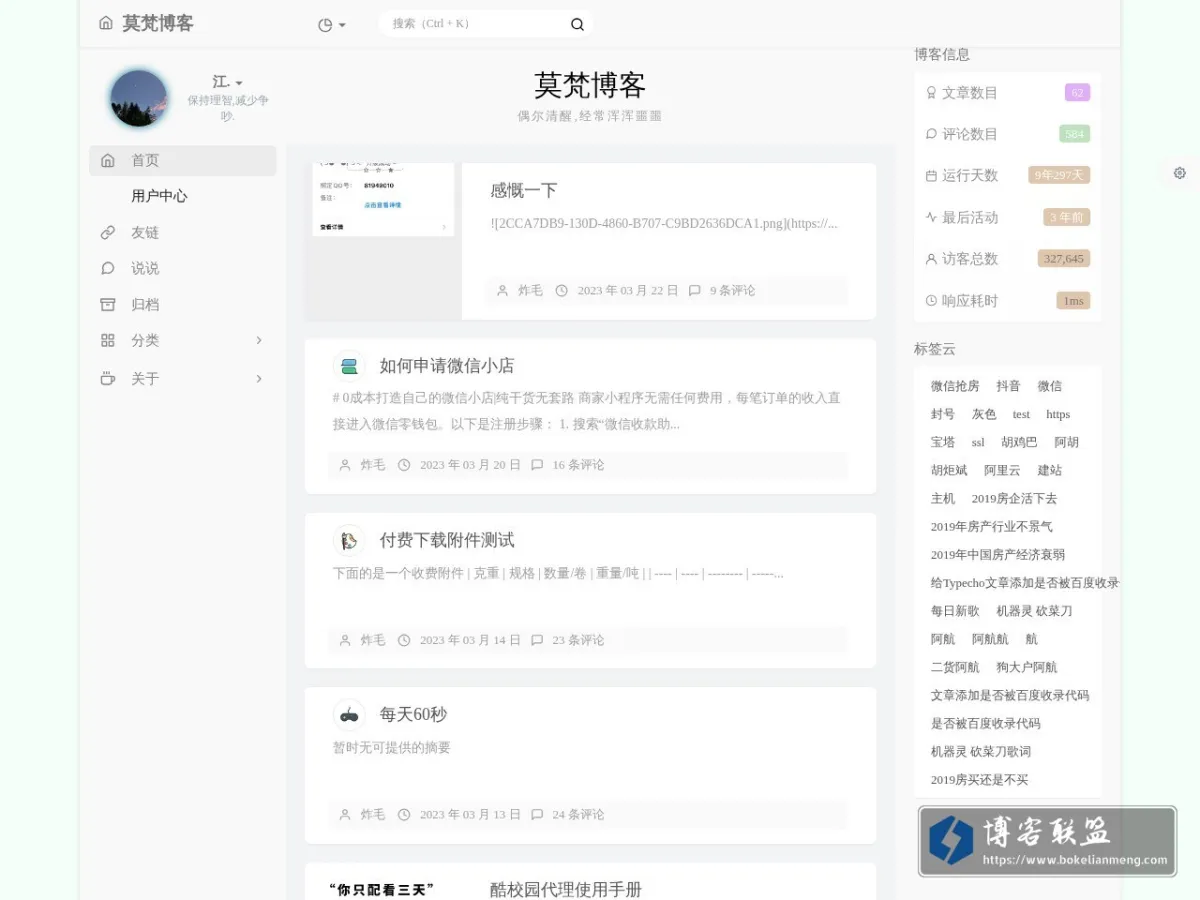
Task: Click author 炸毛 on 感慨一下 post
Action: coord(530,291)
